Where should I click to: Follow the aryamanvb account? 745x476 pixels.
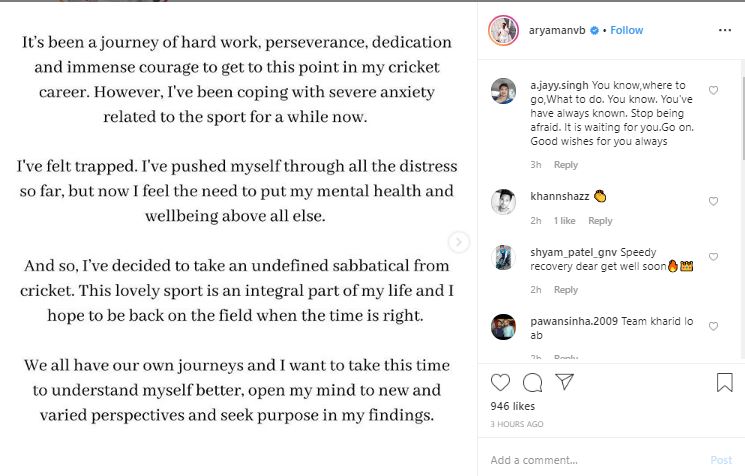(x=626, y=31)
